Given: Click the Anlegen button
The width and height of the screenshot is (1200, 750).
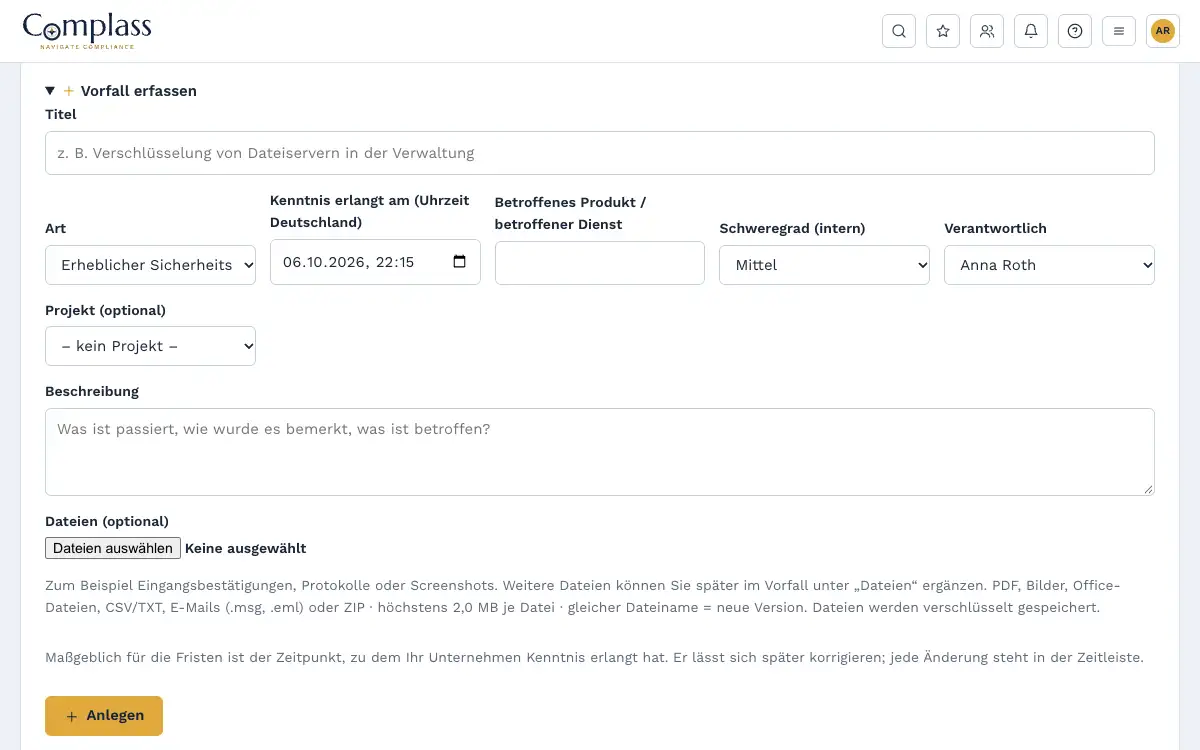Looking at the screenshot, I should [x=104, y=716].
